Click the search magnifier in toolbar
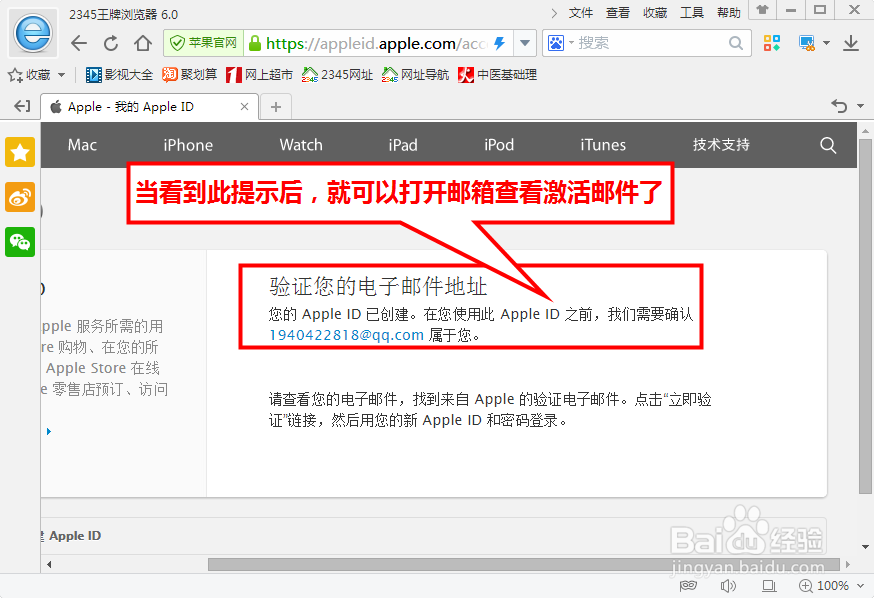This screenshot has width=874, height=598. (x=736, y=43)
